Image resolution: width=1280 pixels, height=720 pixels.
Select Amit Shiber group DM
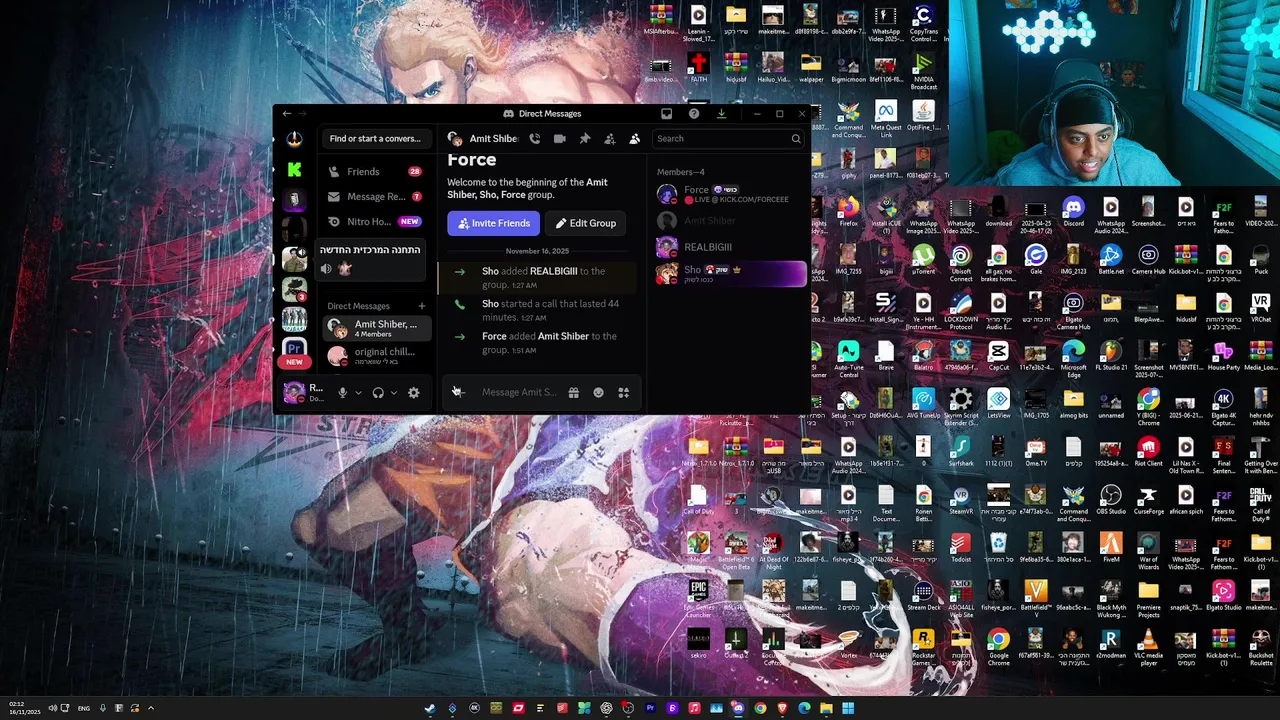click(376, 328)
